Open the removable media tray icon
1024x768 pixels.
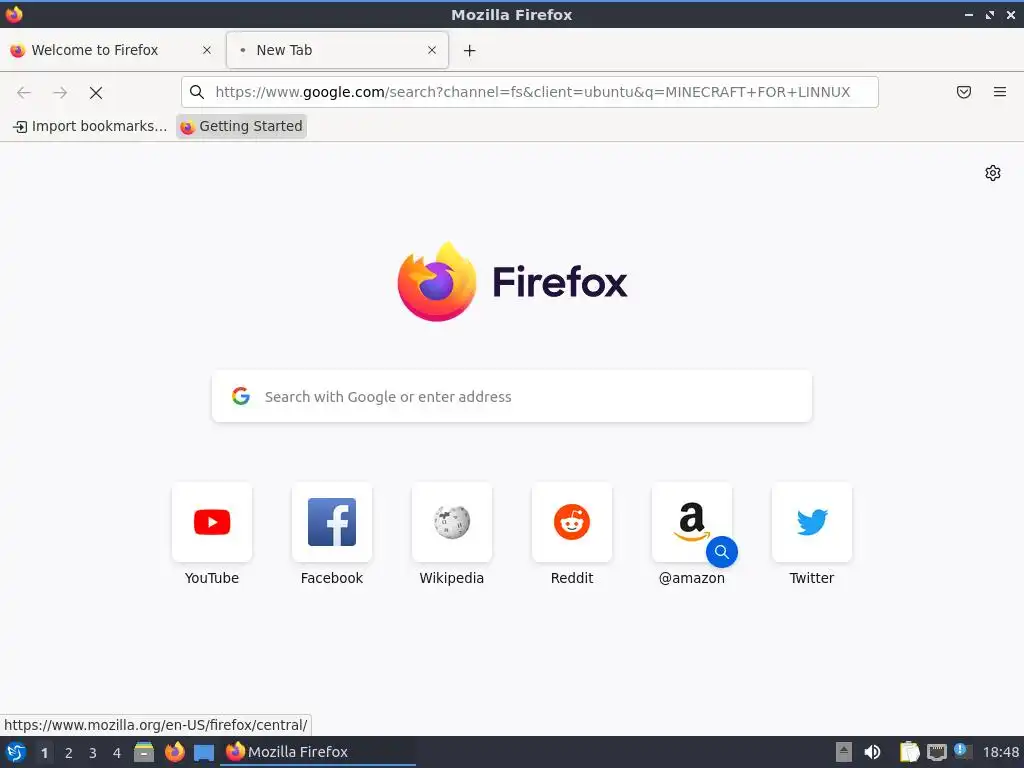[x=844, y=752]
